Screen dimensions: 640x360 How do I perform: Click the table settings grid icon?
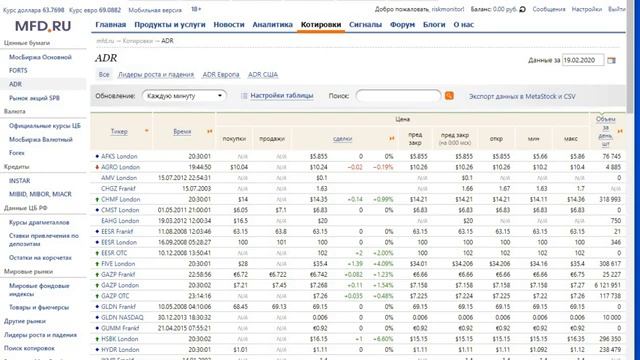(244, 96)
